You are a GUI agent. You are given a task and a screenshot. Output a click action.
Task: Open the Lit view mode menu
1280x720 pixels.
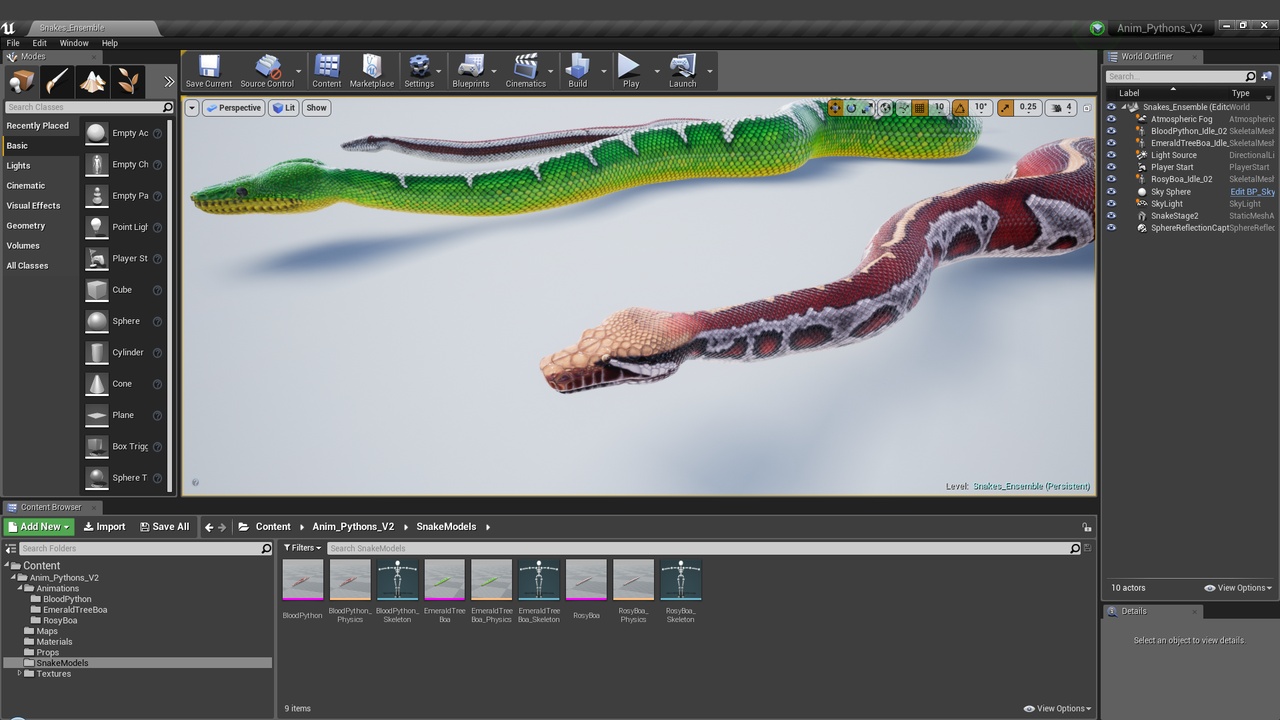[x=284, y=108]
